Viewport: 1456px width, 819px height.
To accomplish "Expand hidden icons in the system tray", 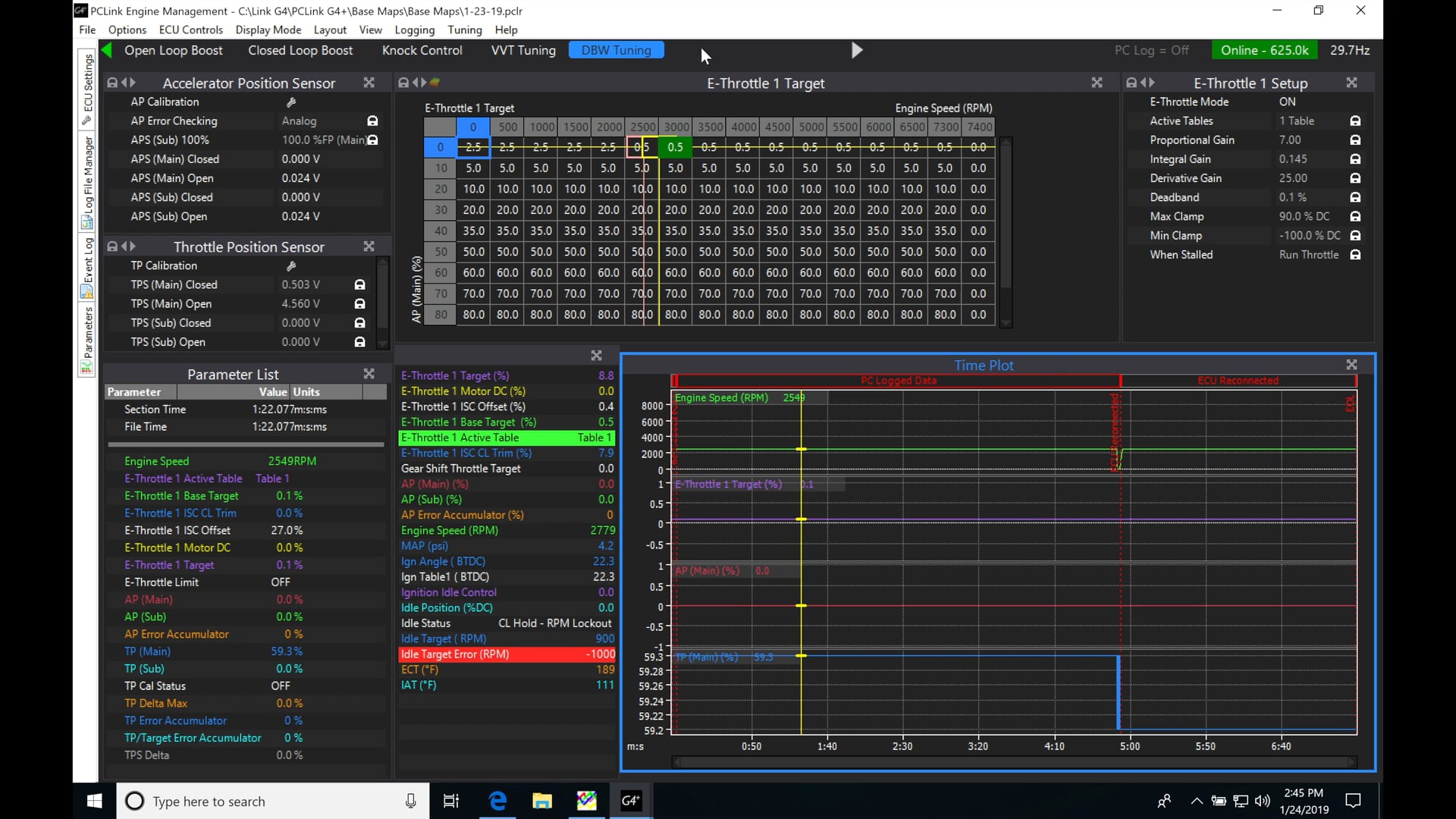I will [x=1197, y=801].
